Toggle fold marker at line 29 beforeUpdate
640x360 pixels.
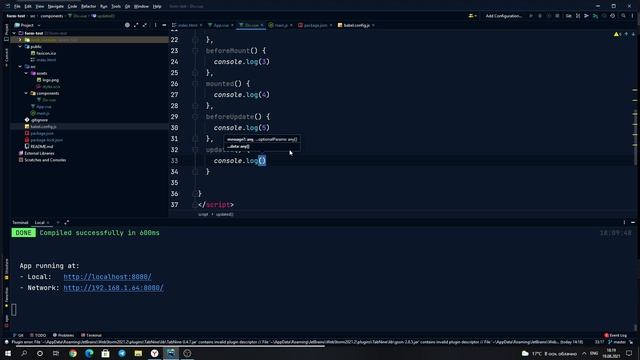[195, 117]
